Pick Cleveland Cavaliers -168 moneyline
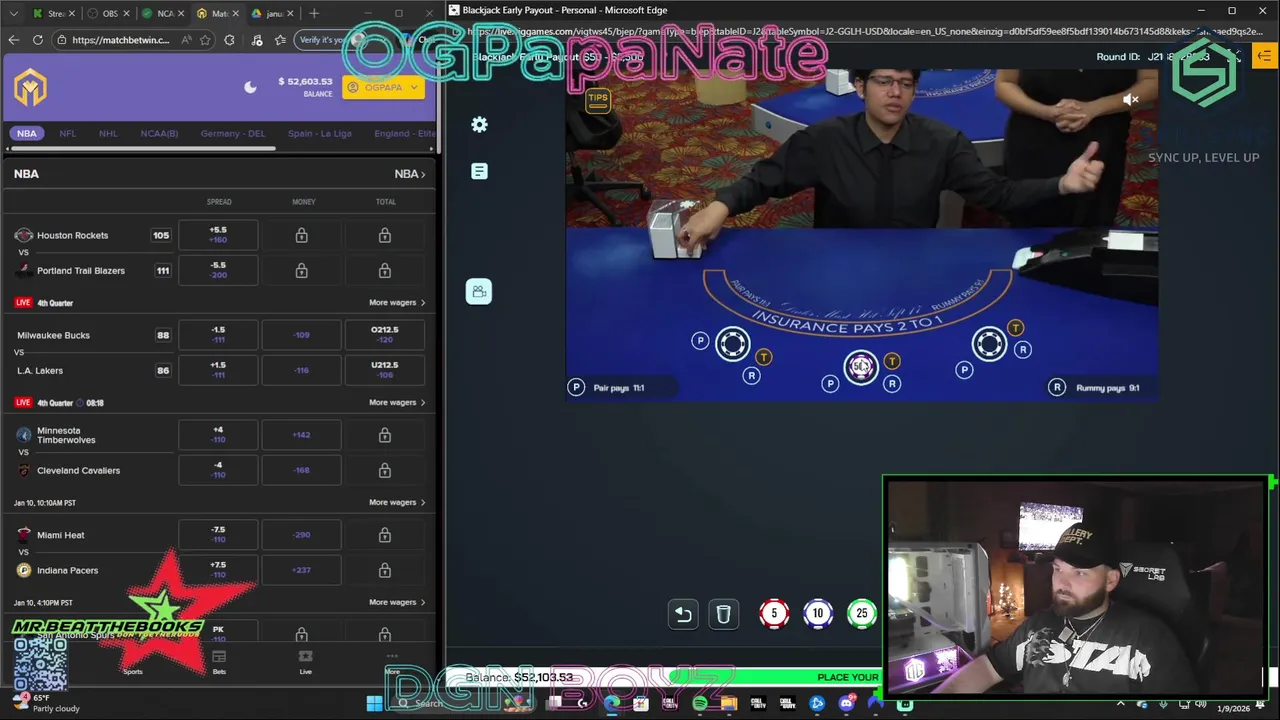Screen dimensions: 1280x720 301,470
